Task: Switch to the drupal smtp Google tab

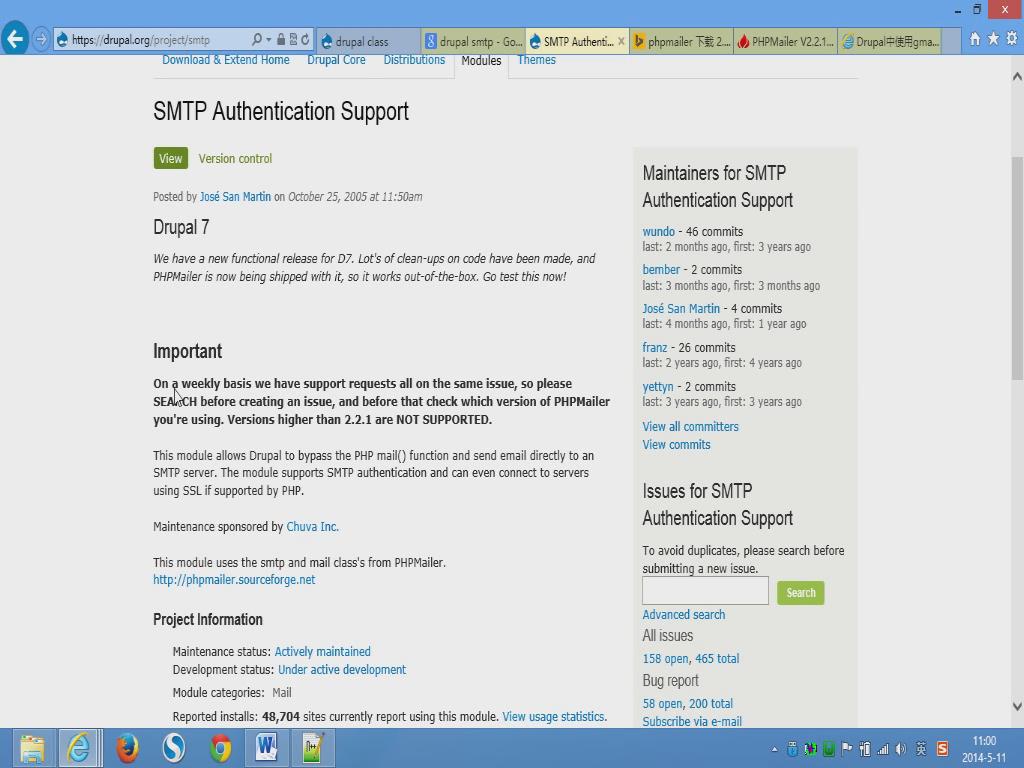Action: [x=473, y=41]
